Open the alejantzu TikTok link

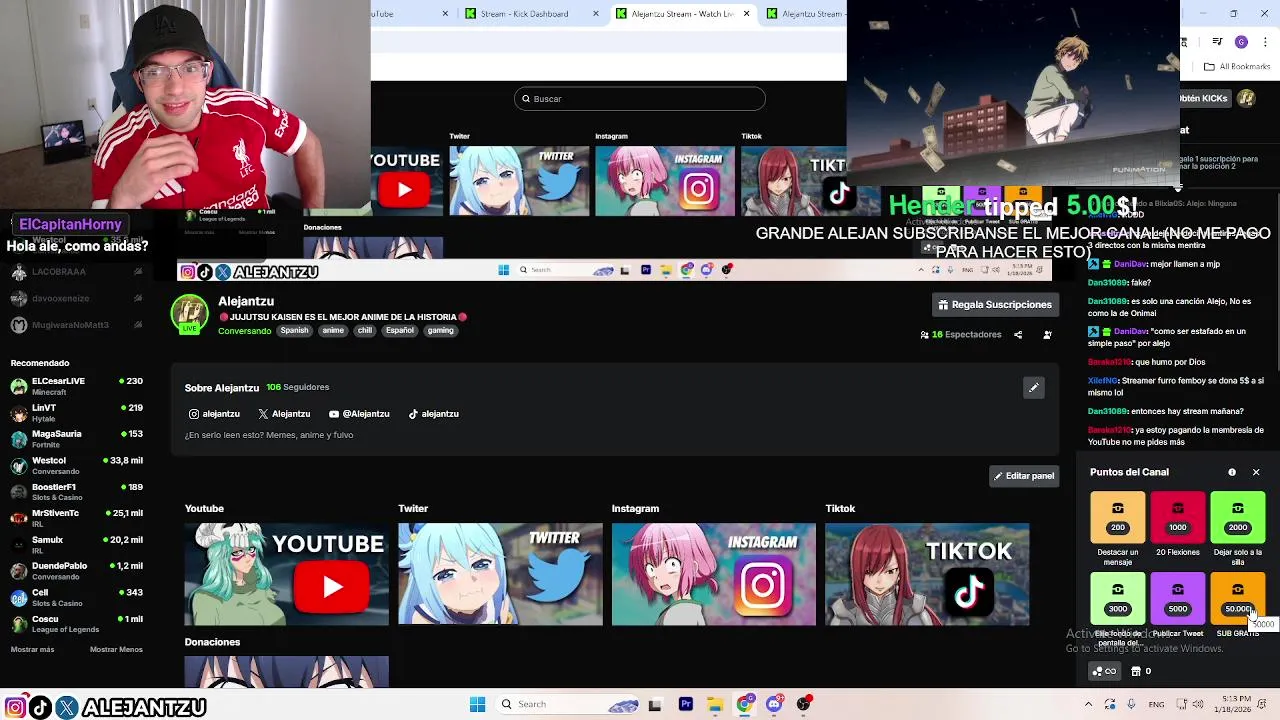pyautogui.click(x=433, y=414)
